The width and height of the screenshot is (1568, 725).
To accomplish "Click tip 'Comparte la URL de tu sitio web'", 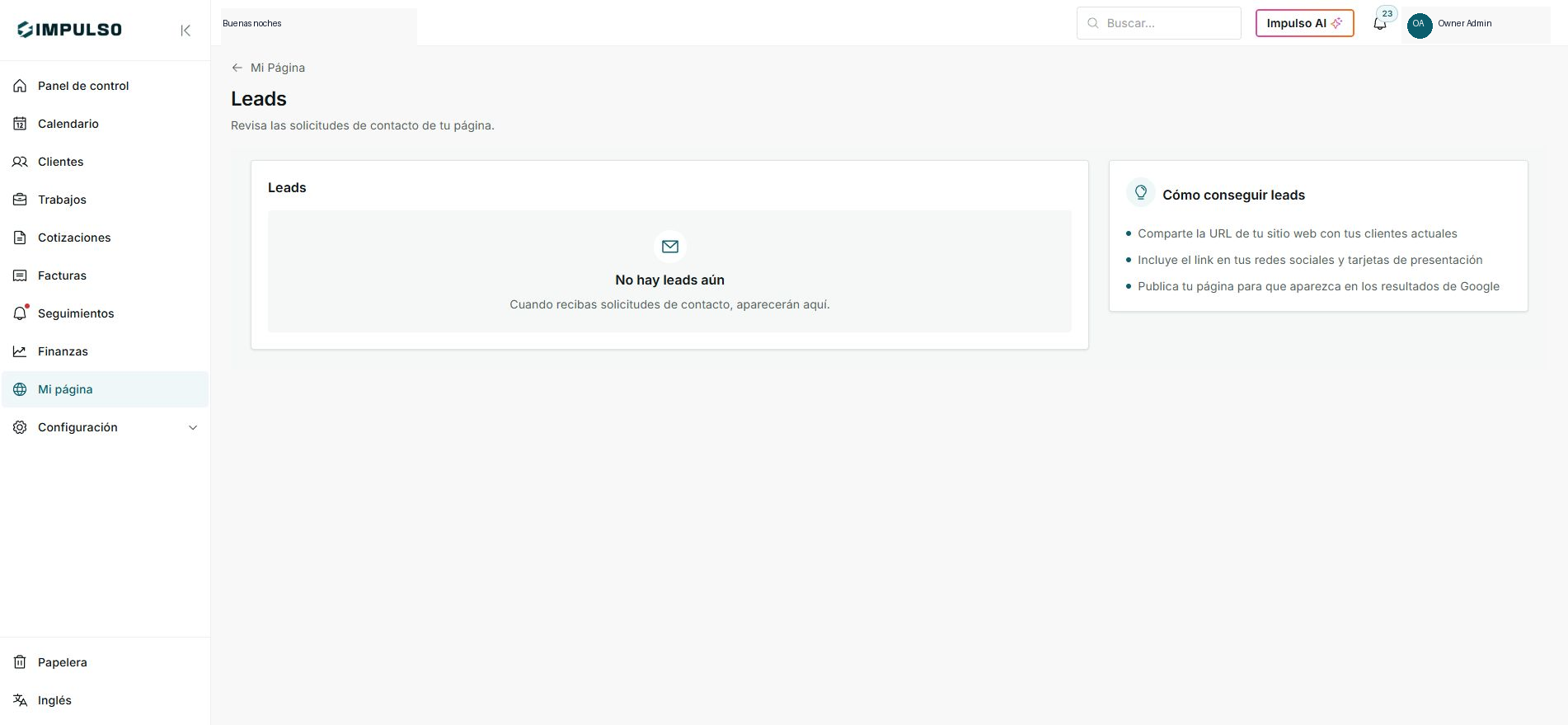I will (x=1297, y=233).
